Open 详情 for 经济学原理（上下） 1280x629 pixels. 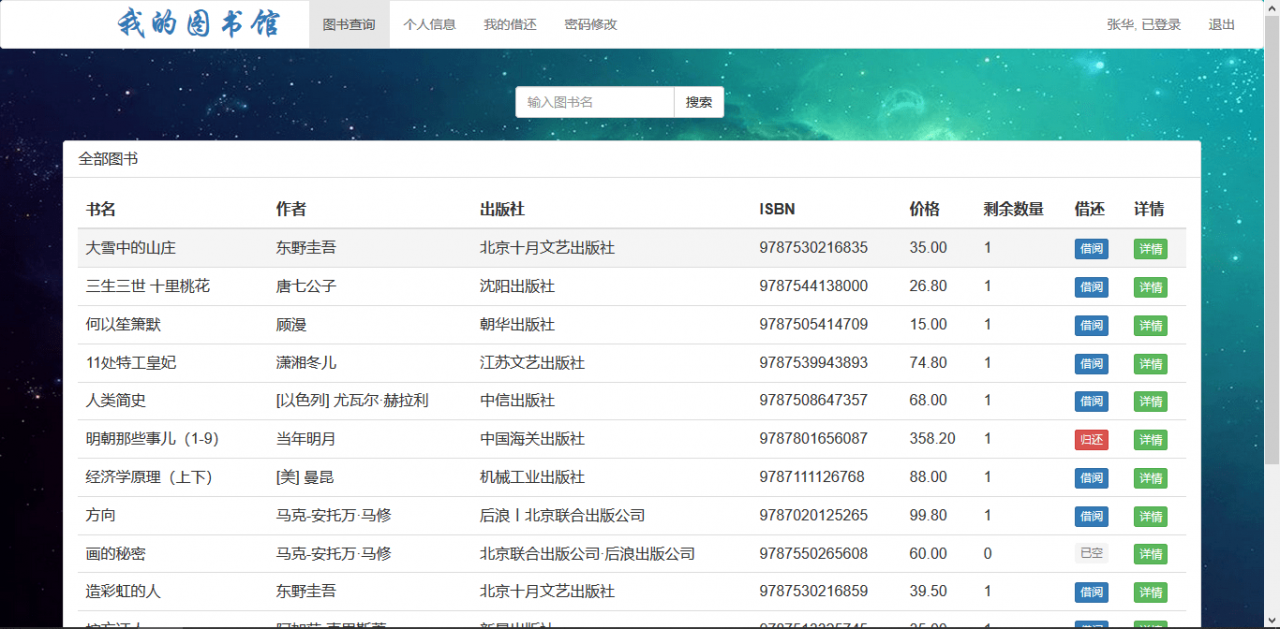(x=1150, y=478)
